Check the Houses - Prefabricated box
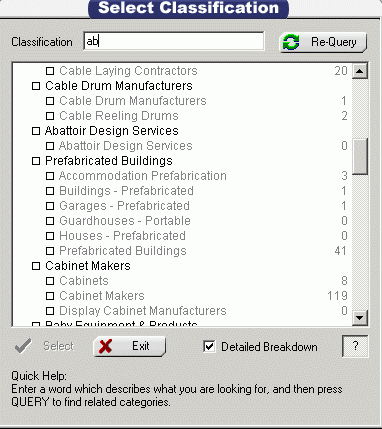Image resolution: width=382 pixels, height=429 pixels. pos(50,236)
